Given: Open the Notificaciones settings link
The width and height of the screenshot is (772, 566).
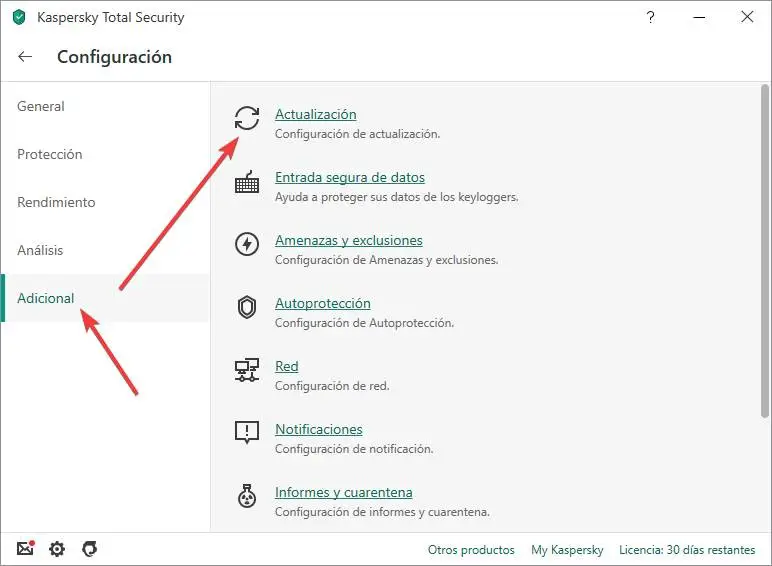Looking at the screenshot, I should click(x=319, y=429).
